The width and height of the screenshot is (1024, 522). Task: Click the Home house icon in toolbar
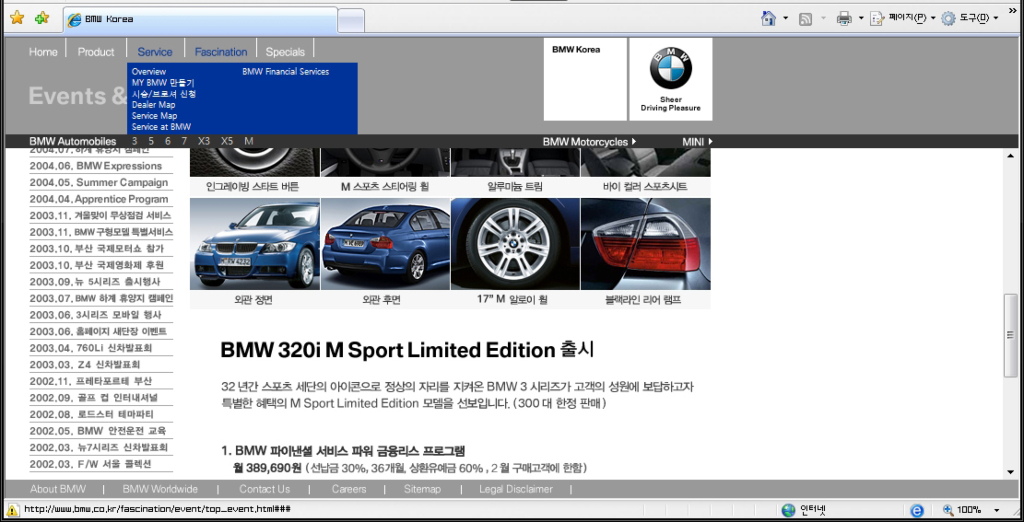(x=769, y=18)
